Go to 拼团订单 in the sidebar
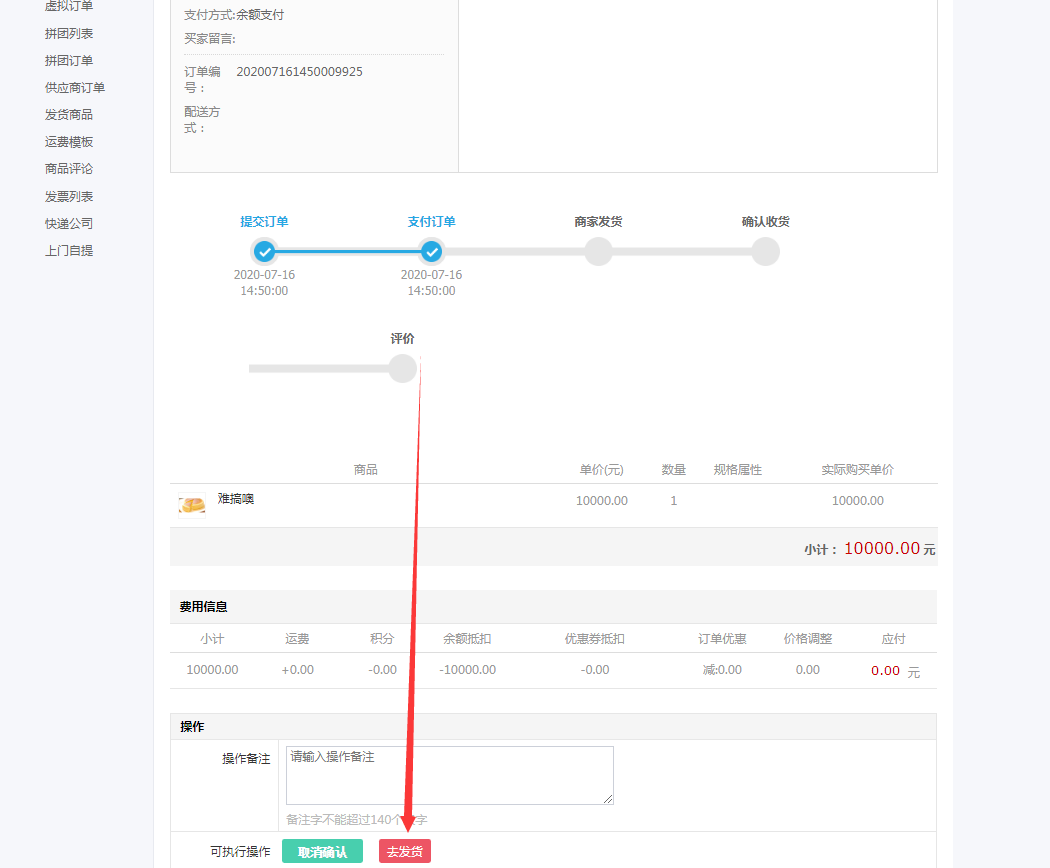Viewport: 1050px width, 868px height. pyautogui.click(x=69, y=60)
